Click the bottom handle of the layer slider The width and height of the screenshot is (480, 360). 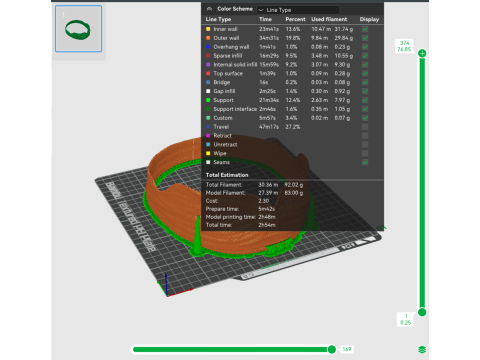click(422, 312)
